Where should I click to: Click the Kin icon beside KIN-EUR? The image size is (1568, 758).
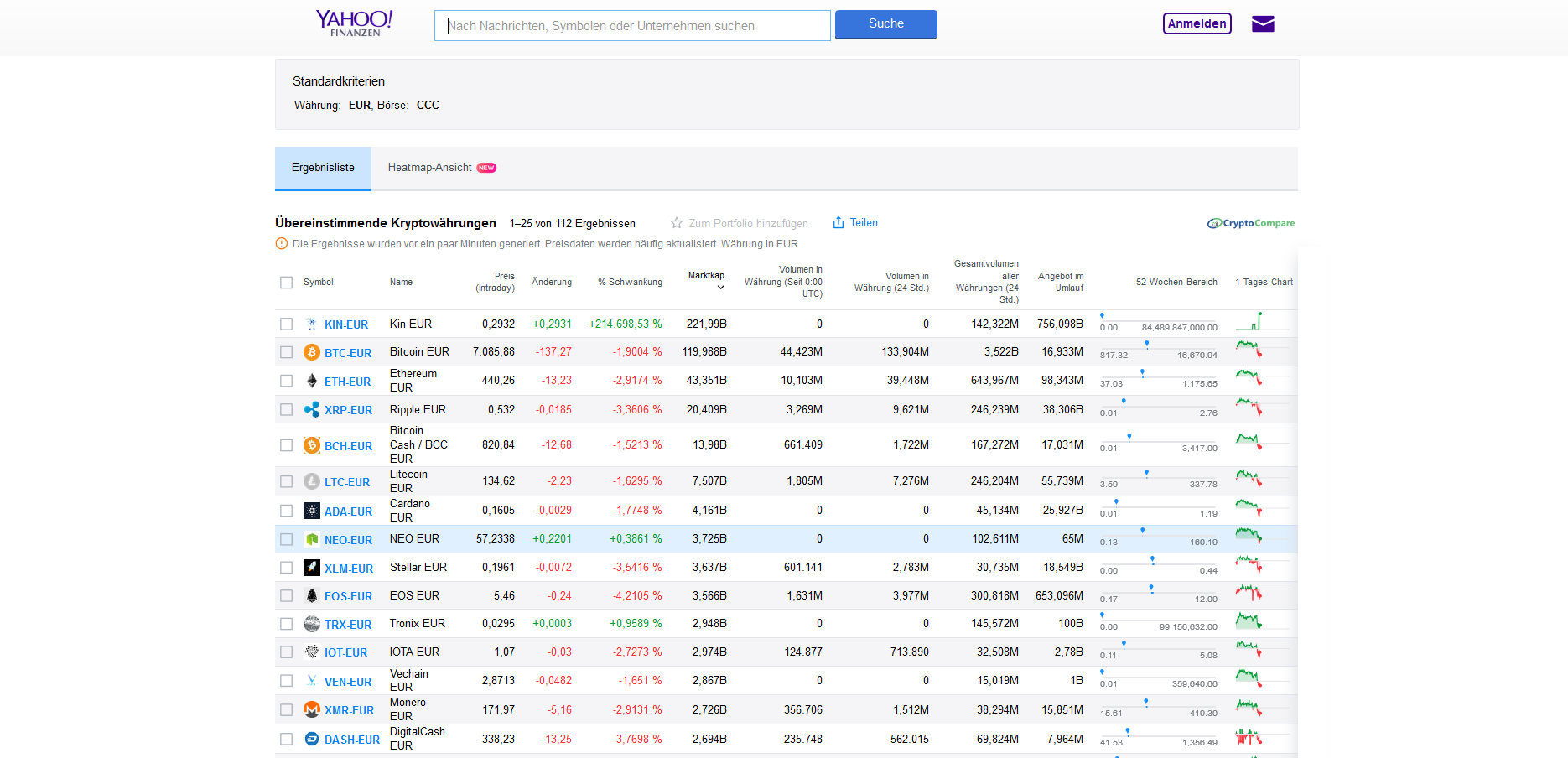point(312,324)
